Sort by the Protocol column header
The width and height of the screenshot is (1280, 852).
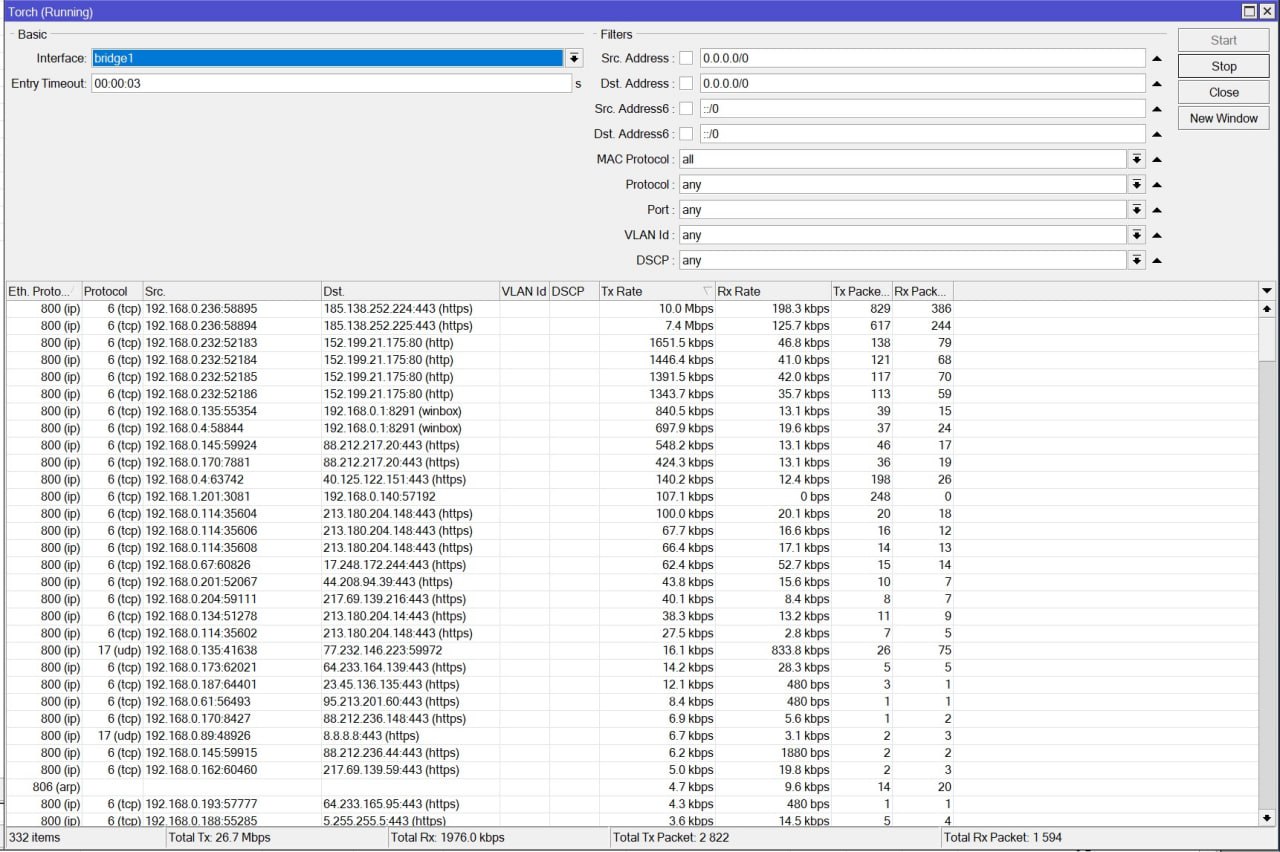pos(112,291)
